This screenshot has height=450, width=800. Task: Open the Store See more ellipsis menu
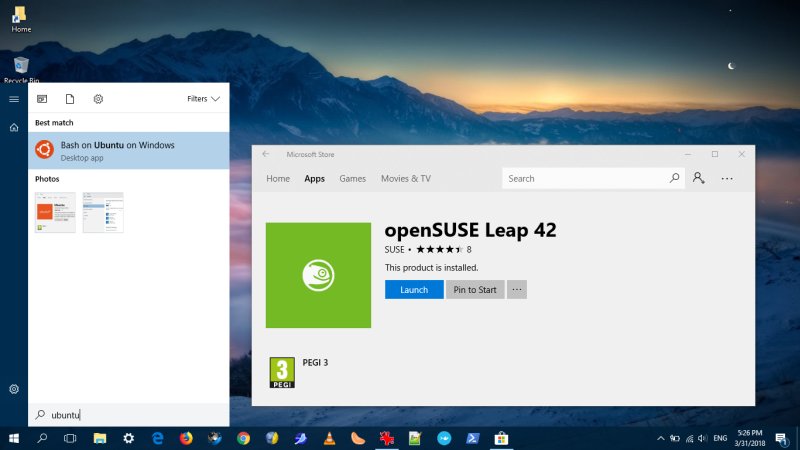click(727, 179)
